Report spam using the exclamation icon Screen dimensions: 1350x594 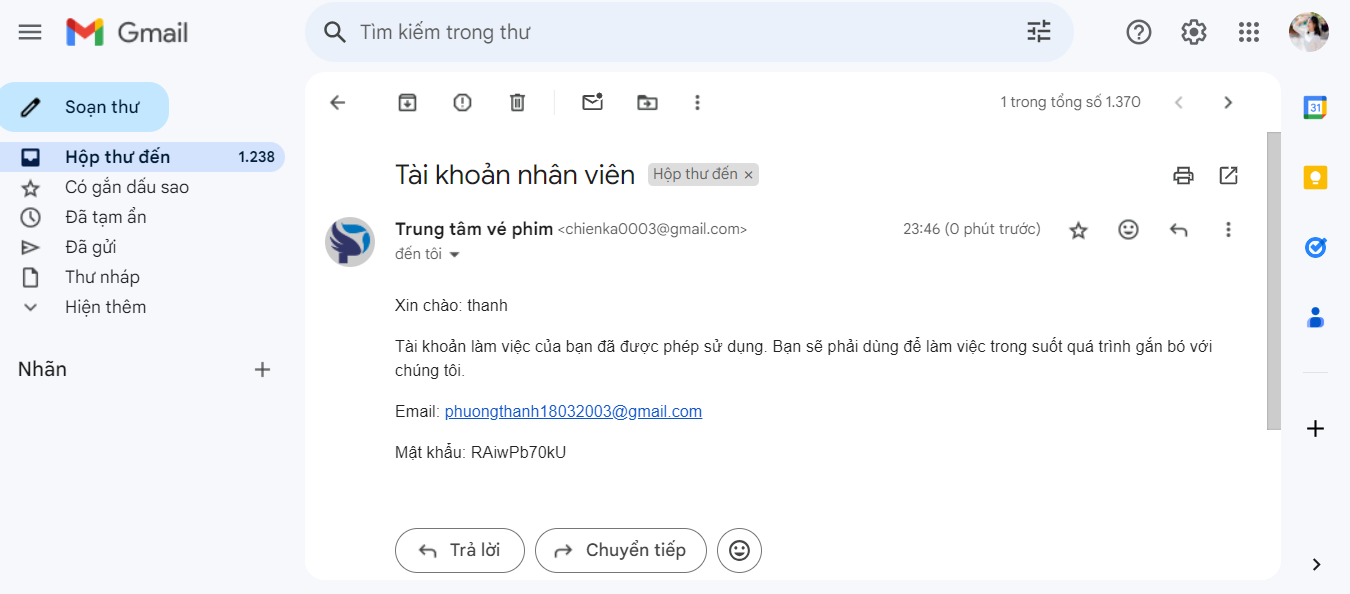pyautogui.click(x=462, y=102)
